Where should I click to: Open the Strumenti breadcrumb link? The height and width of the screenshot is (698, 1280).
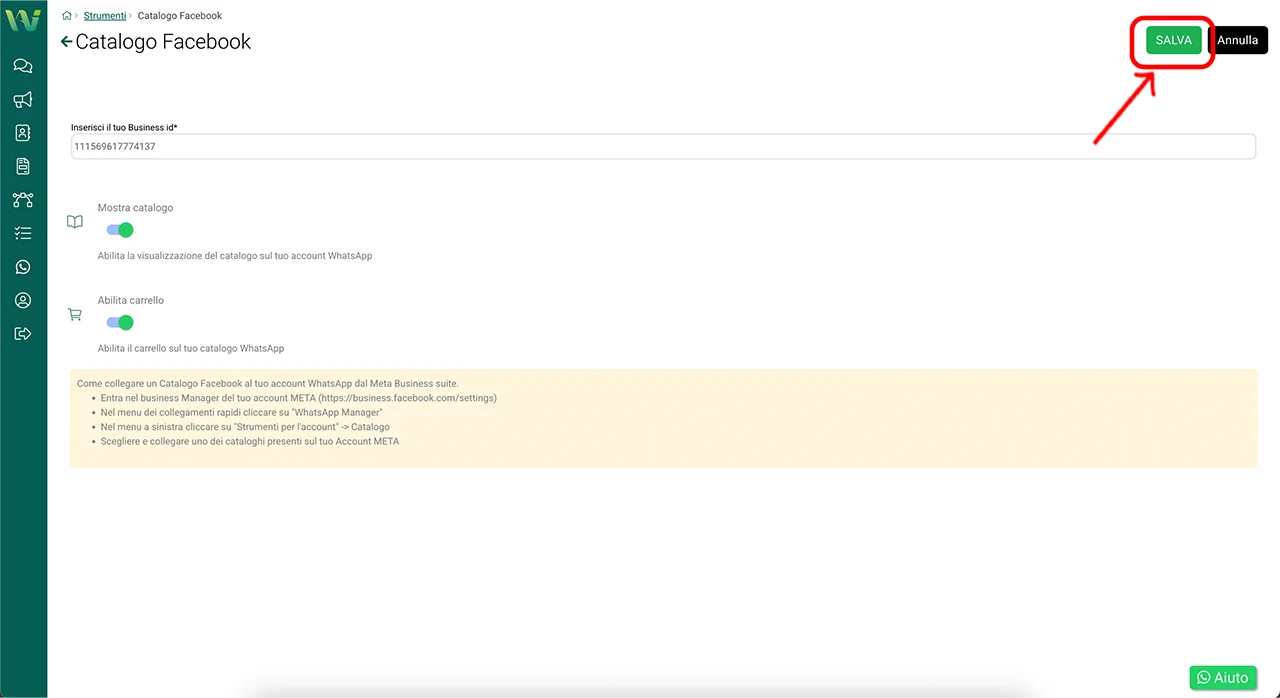[105, 16]
